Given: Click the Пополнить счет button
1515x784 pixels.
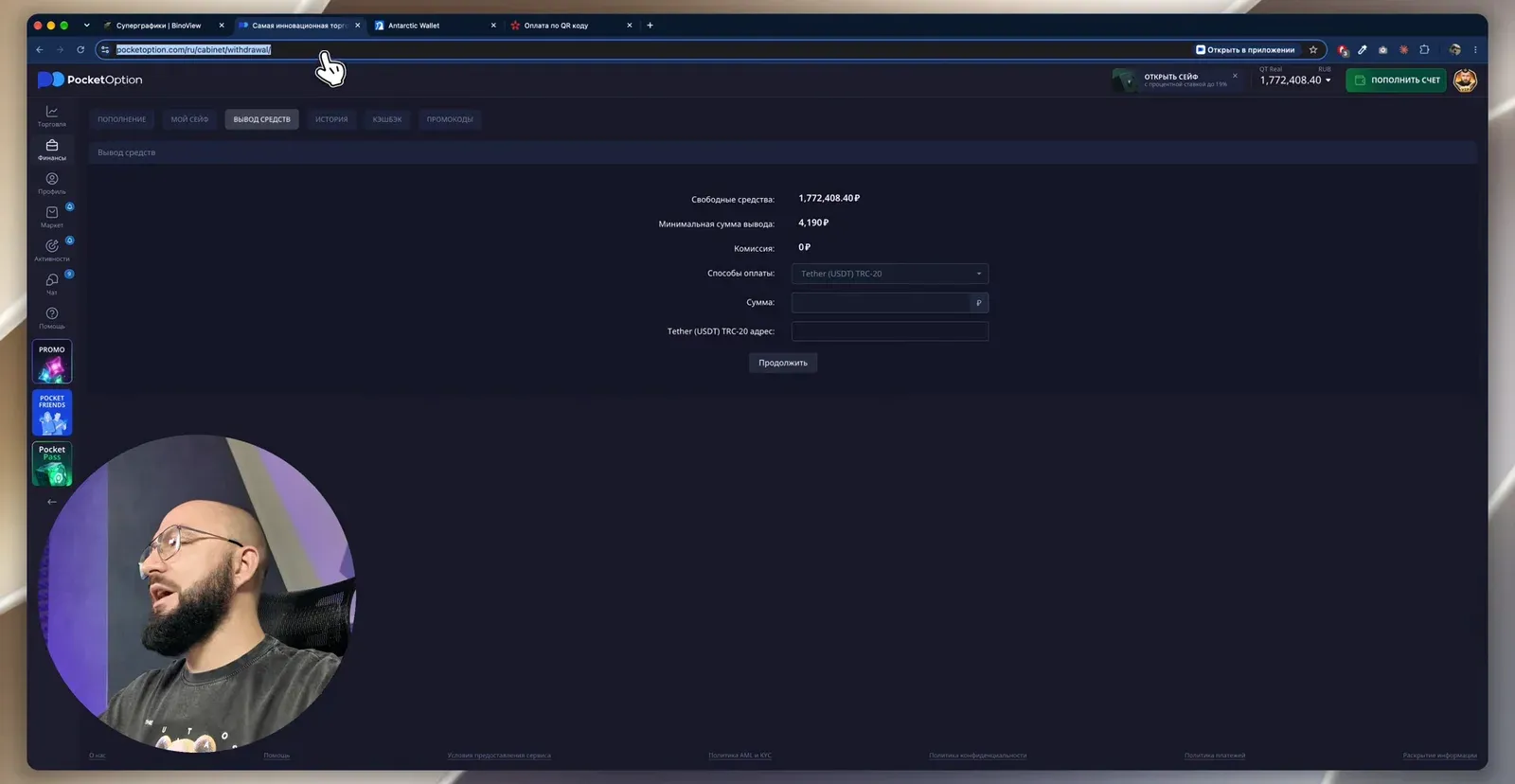Looking at the screenshot, I should click(x=1397, y=80).
